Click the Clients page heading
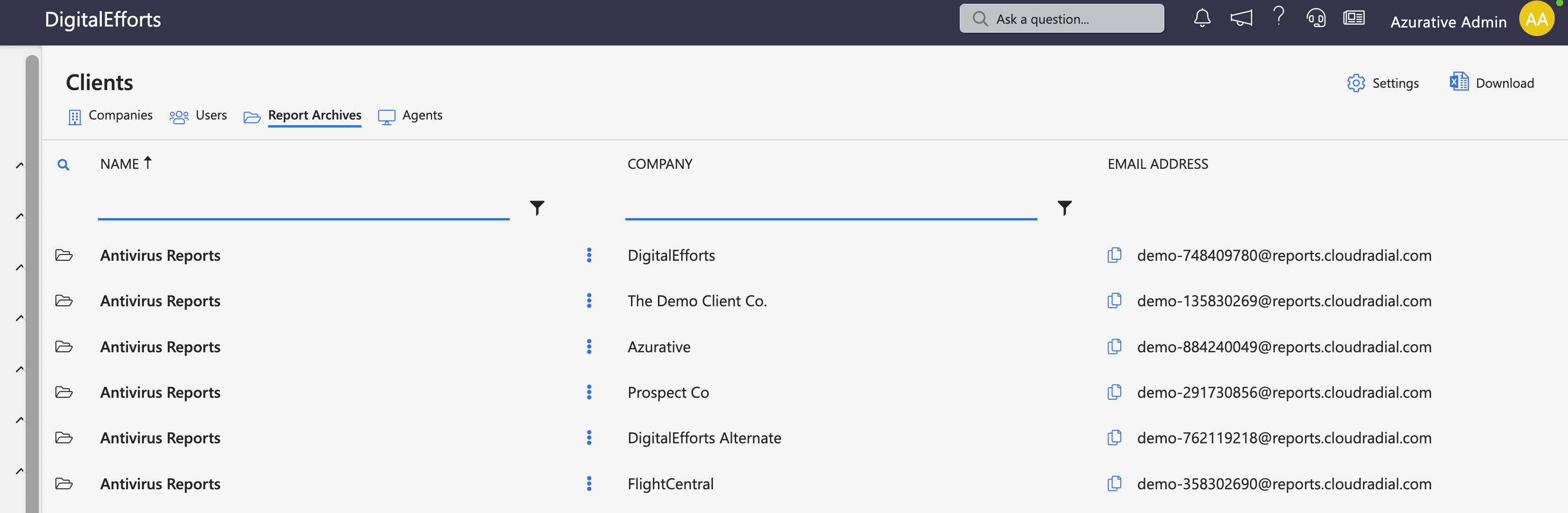This screenshot has height=513, width=1568. click(99, 83)
